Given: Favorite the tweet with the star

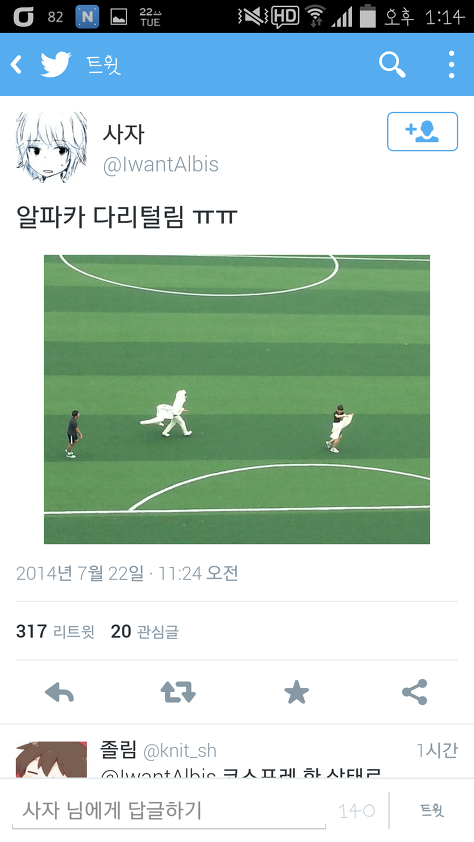Looking at the screenshot, I should click(296, 692).
